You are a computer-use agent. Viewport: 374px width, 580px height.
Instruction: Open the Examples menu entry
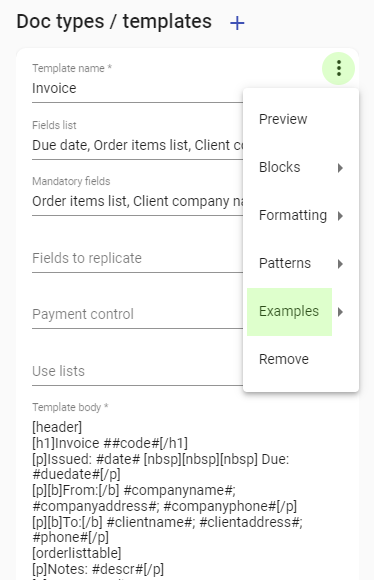coord(289,311)
